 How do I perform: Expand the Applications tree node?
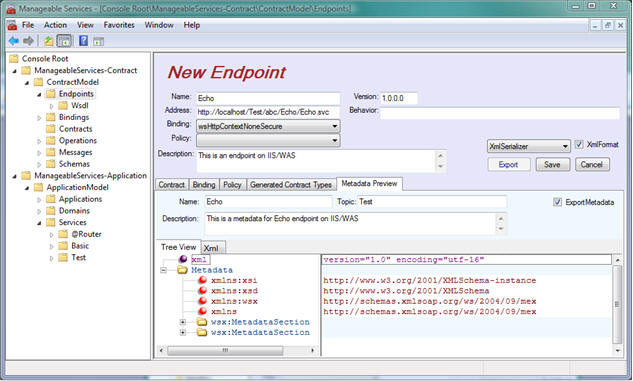click(39, 200)
